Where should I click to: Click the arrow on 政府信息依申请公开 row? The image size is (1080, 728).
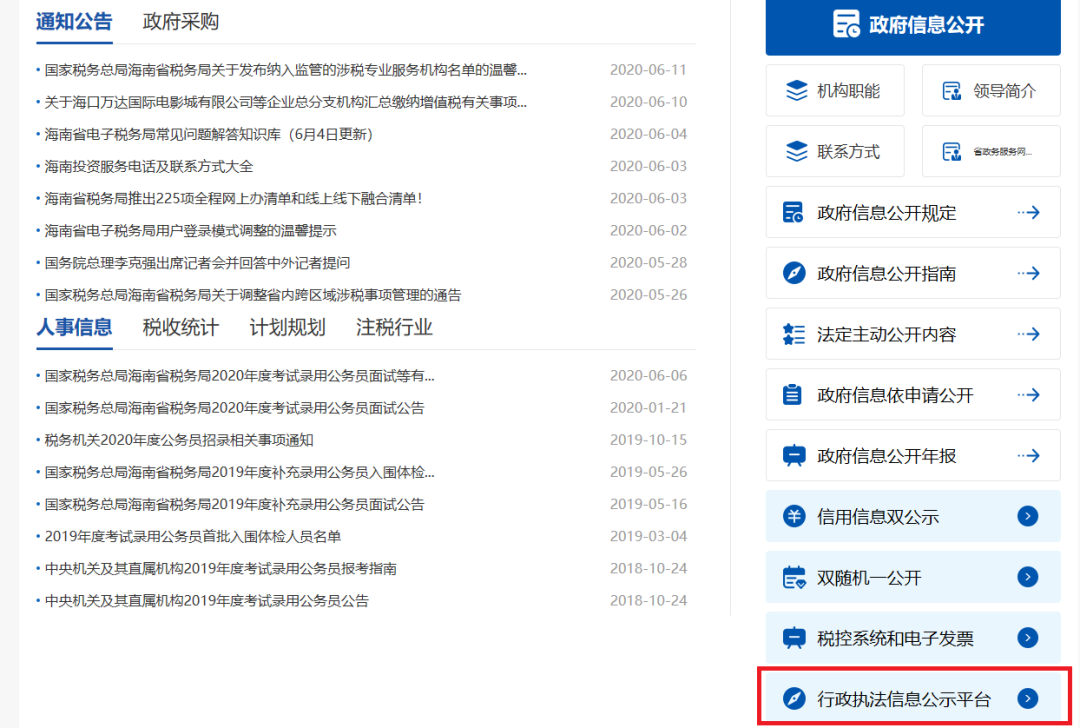coord(1028,395)
